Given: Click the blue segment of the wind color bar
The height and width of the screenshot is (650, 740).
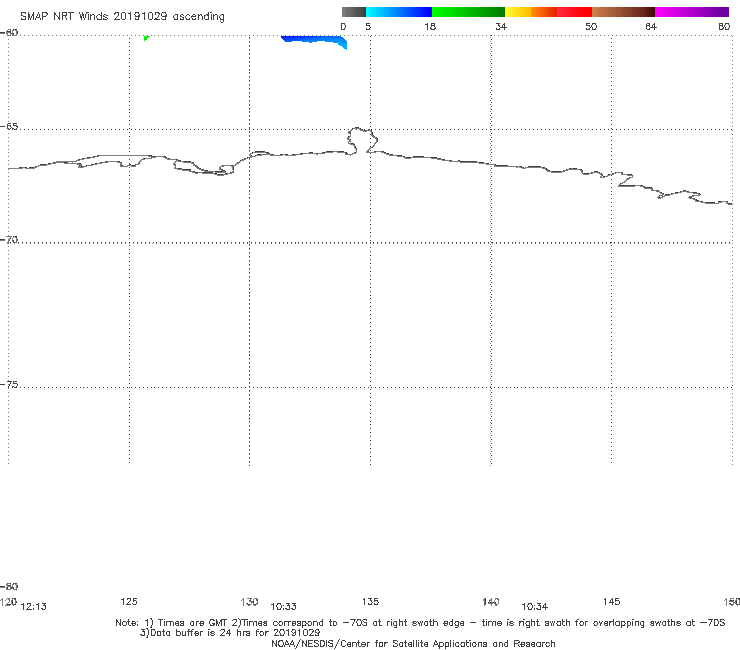Looking at the screenshot, I should [x=399, y=12].
